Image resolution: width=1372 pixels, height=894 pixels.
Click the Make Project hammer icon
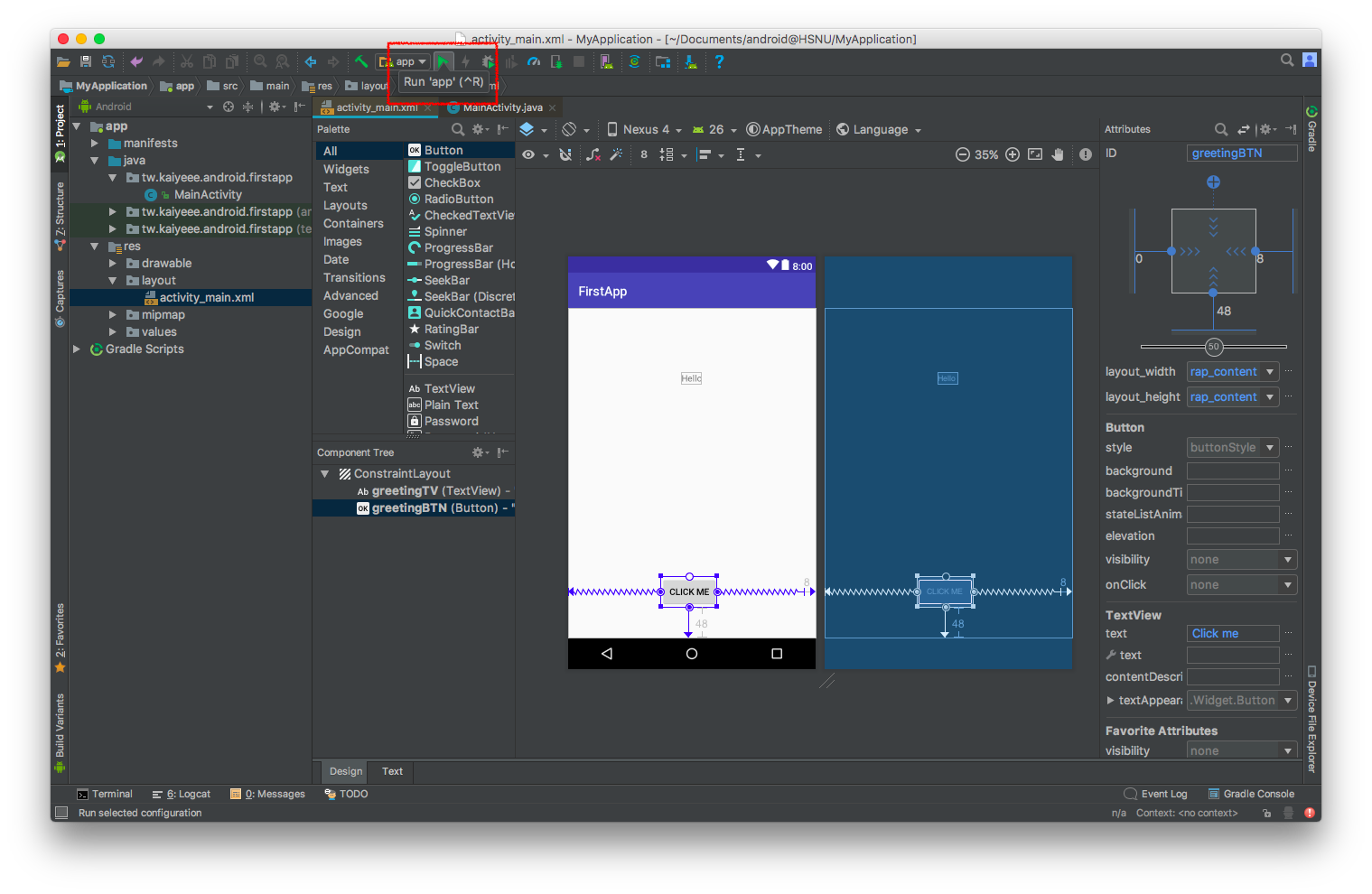point(361,61)
